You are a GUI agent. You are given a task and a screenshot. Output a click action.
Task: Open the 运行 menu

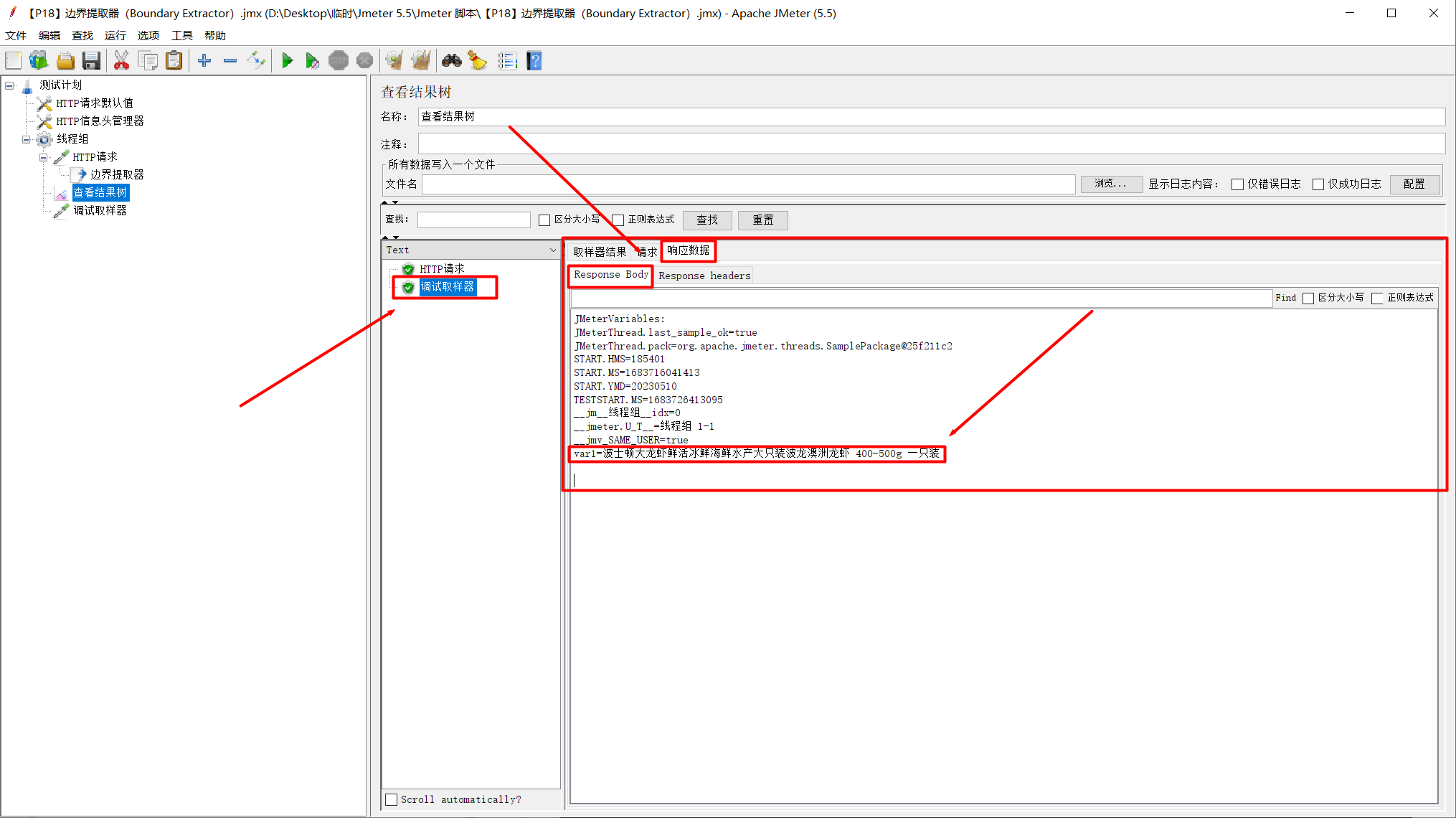point(115,35)
